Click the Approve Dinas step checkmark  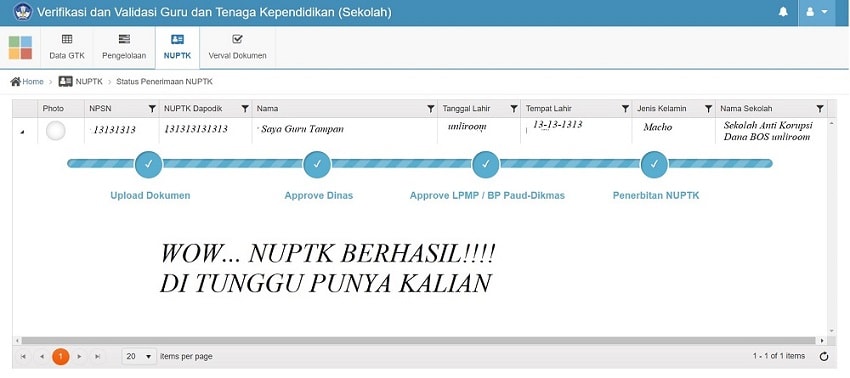coord(317,164)
